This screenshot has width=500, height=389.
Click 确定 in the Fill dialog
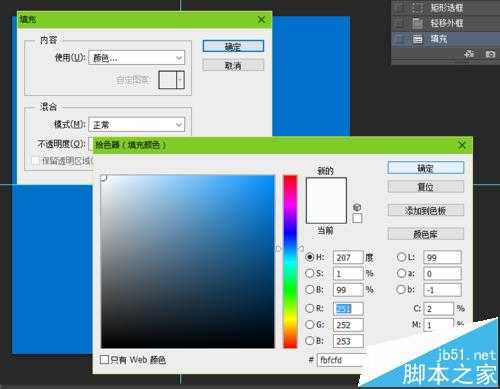coord(233,46)
